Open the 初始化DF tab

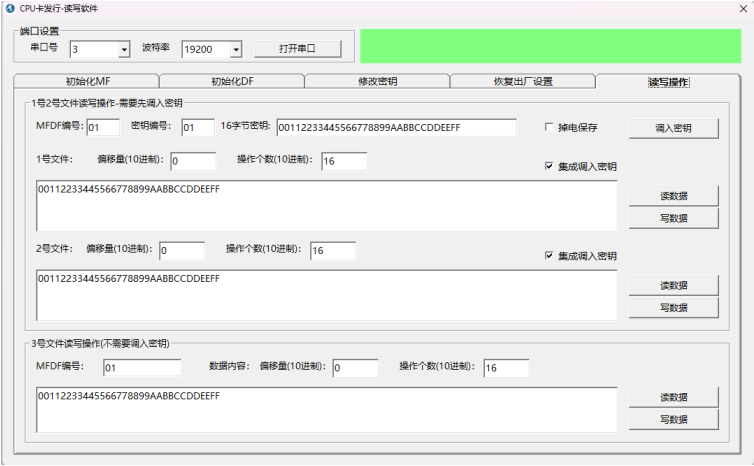click(231, 82)
